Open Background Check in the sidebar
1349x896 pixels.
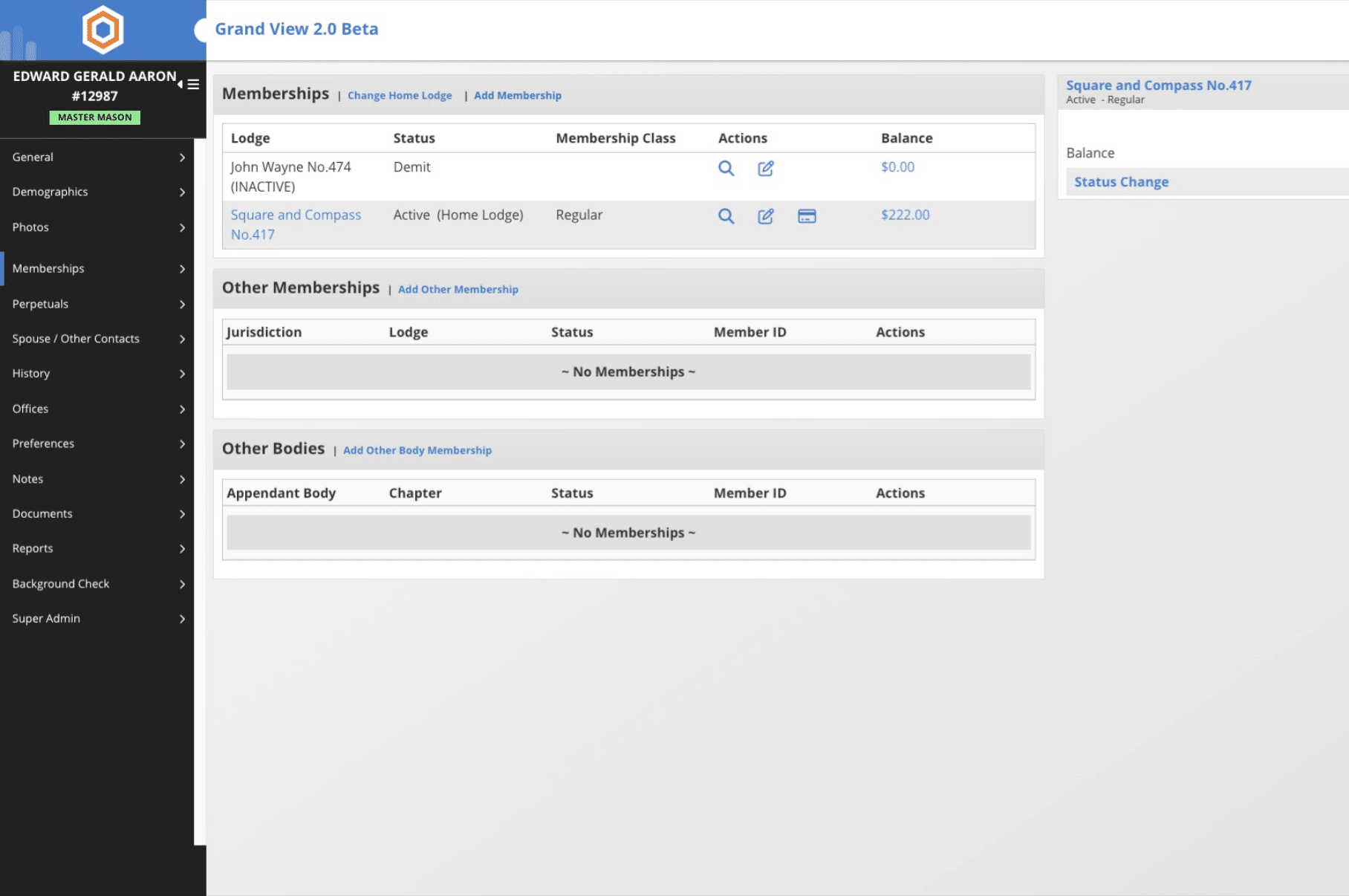97,584
